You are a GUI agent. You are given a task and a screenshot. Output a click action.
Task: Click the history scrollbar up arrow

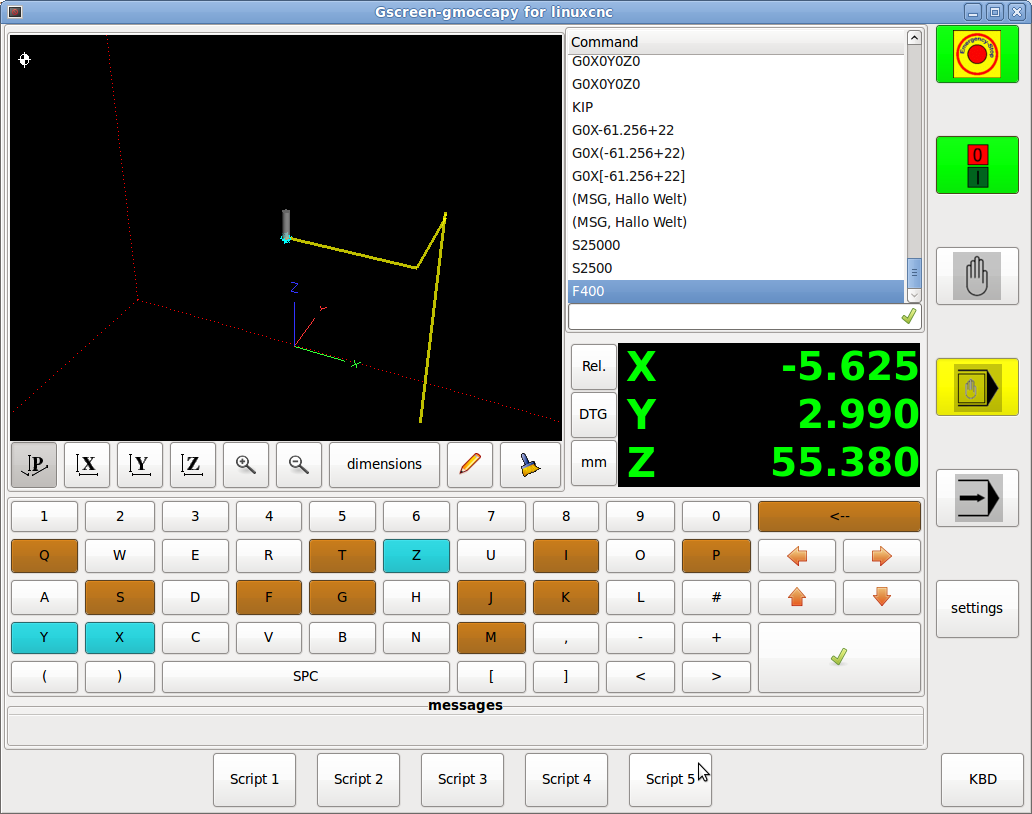[914, 38]
